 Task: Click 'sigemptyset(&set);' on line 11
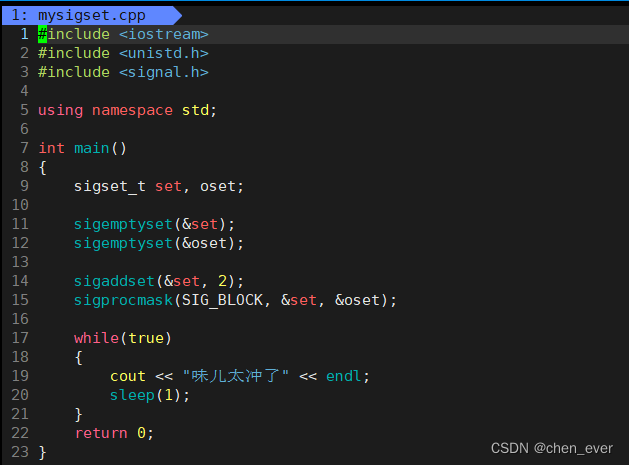click(154, 225)
